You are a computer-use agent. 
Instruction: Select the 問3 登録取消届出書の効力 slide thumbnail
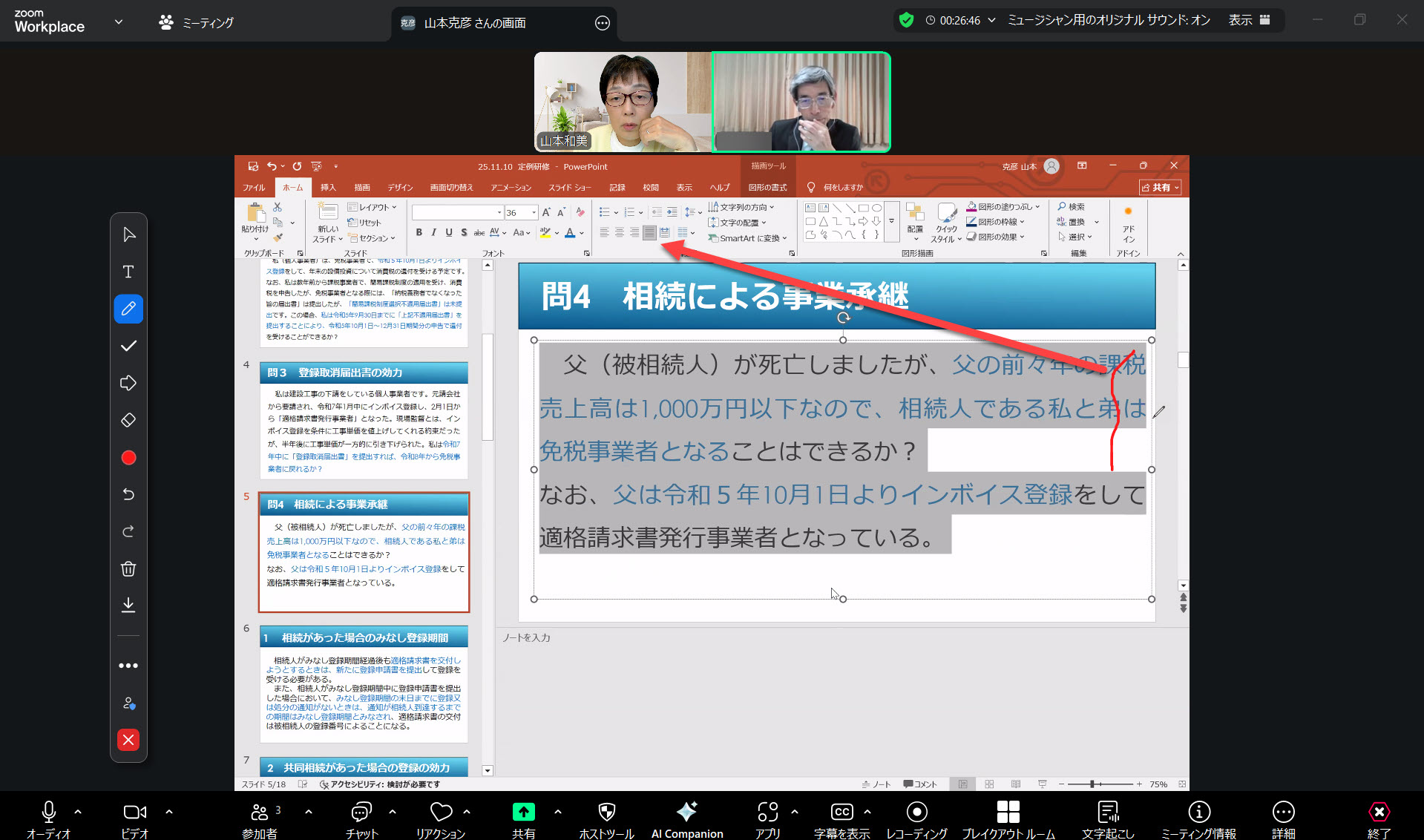pyautogui.click(x=364, y=420)
